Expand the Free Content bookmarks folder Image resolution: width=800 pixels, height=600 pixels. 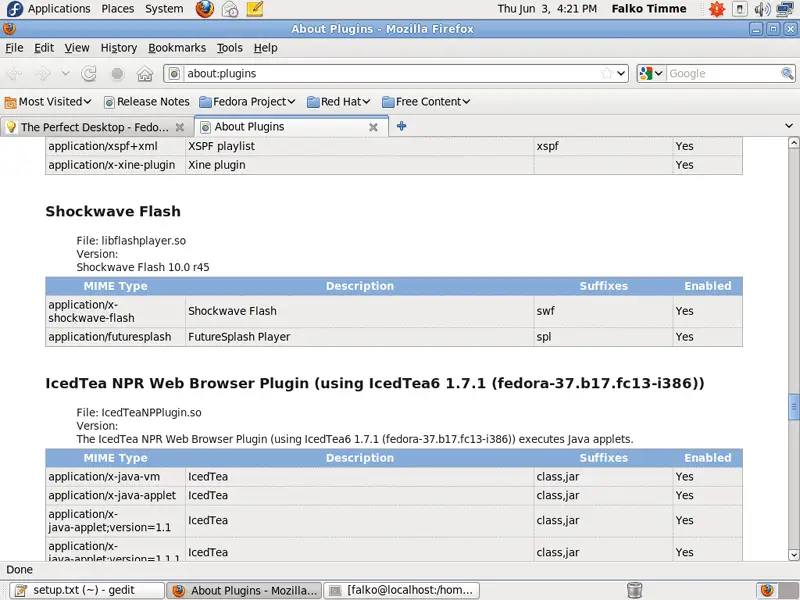click(x=426, y=102)
